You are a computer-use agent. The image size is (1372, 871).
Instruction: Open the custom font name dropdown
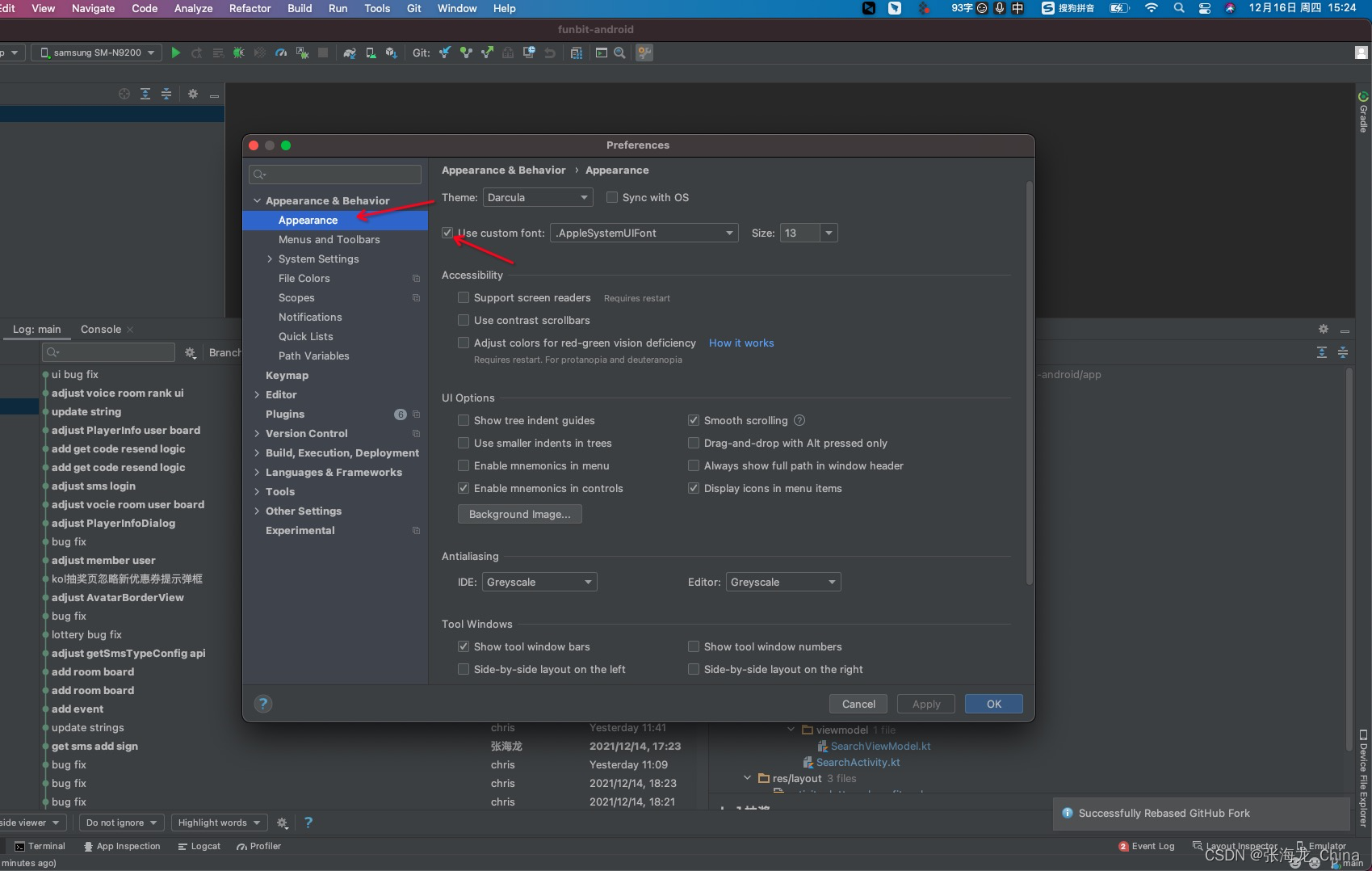(644, 233)
